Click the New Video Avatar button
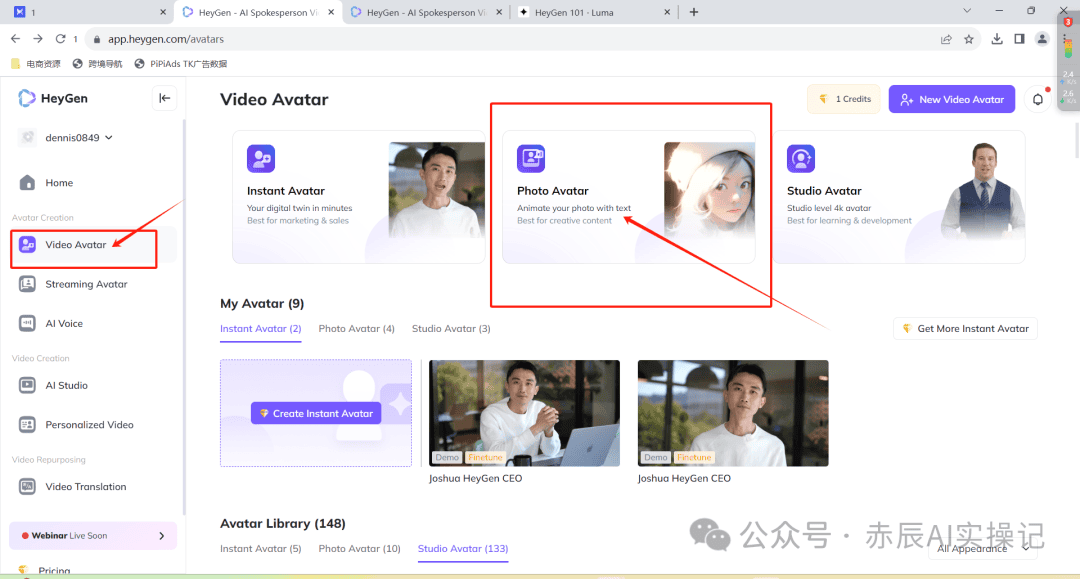This screenshot has height=579, width=1080. coord(951,98)
